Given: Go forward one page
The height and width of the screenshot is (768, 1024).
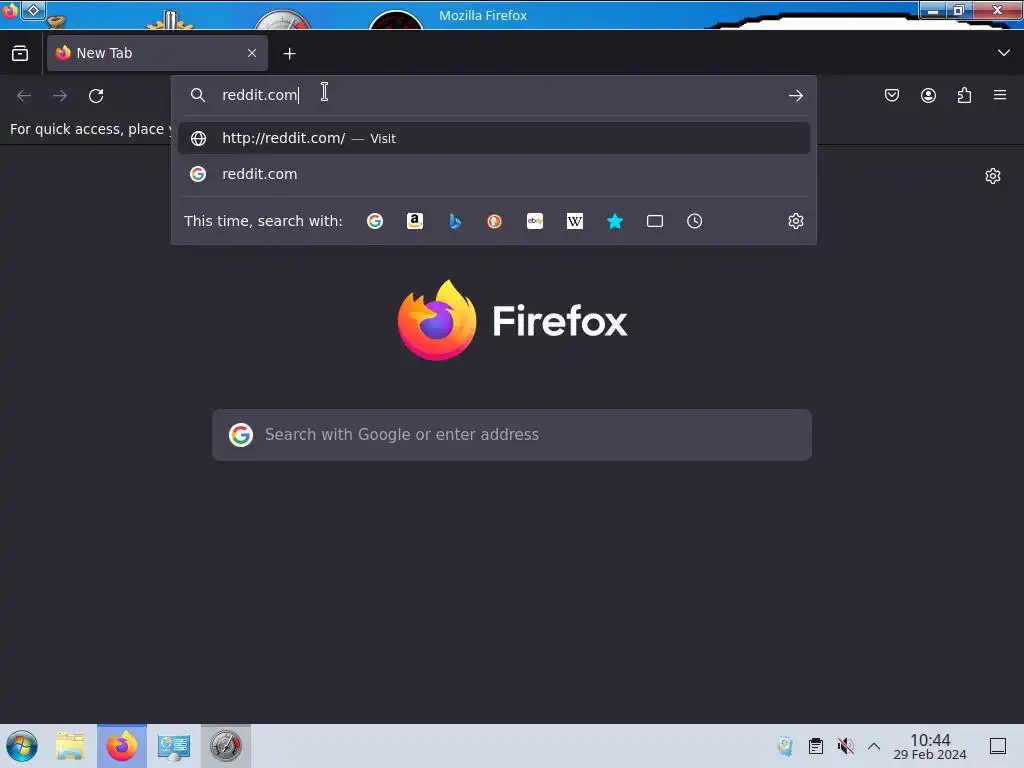Looking at the screenshot, I should (x=60, y=96).
